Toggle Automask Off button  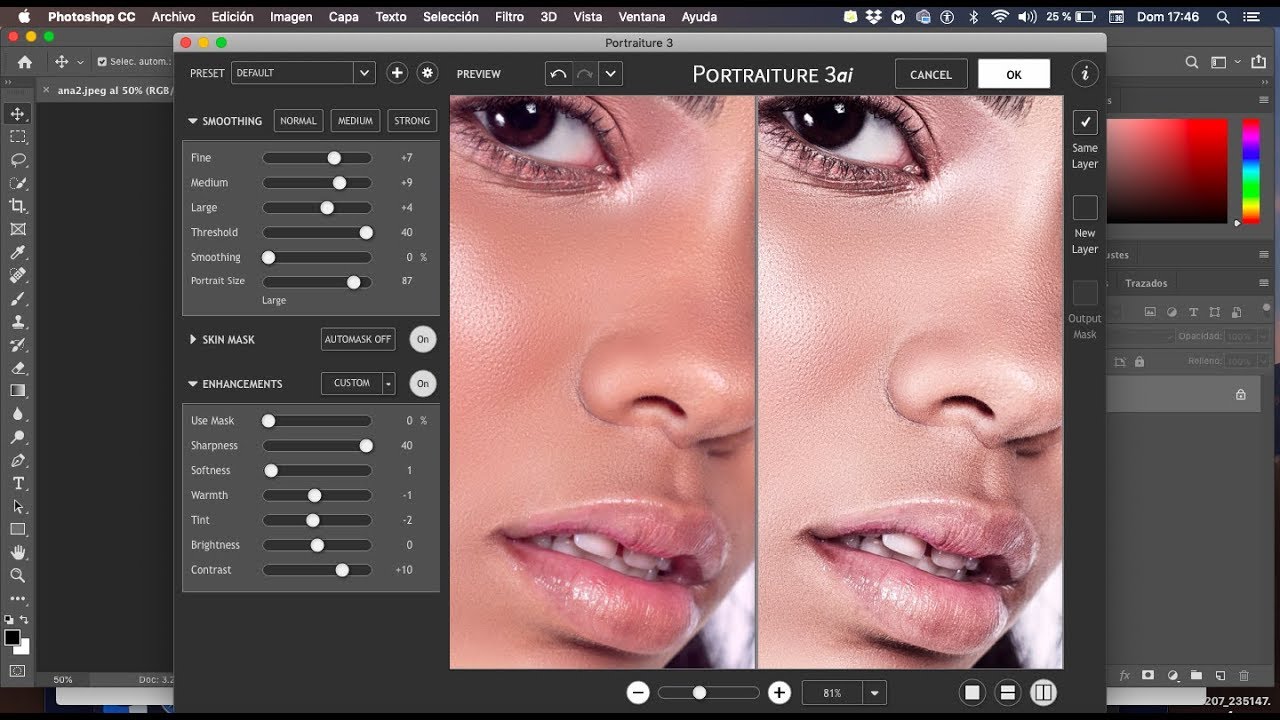click(x=358, y=339)
